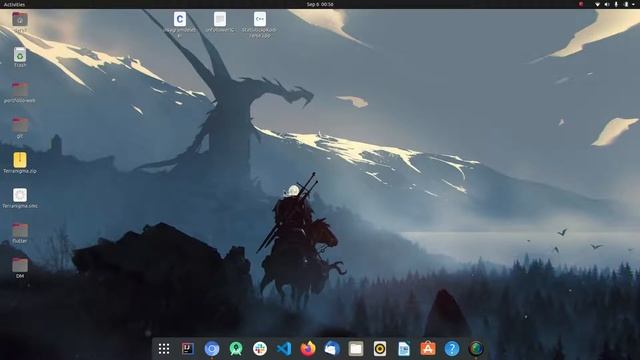
Task: Open the Show Applications grid in the dock
Action: pyautogui.click(x=164, y=349)
